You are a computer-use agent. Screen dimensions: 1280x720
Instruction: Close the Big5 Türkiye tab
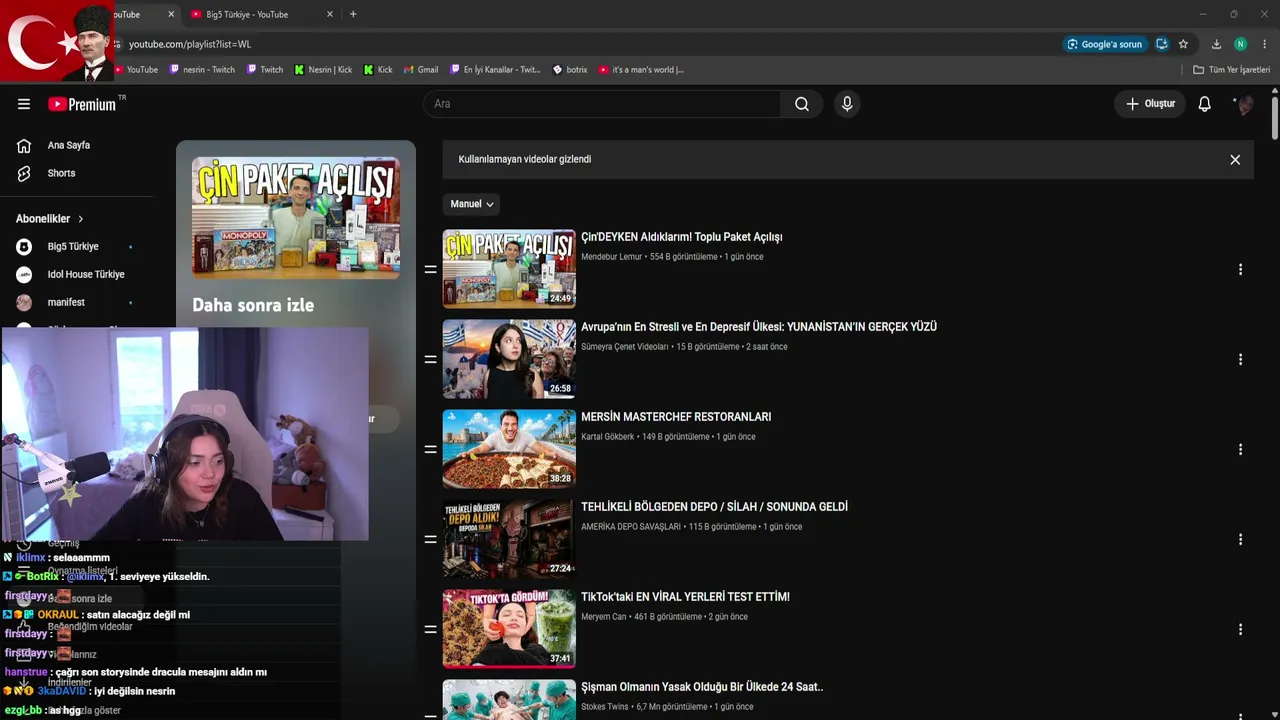point(330,14)
